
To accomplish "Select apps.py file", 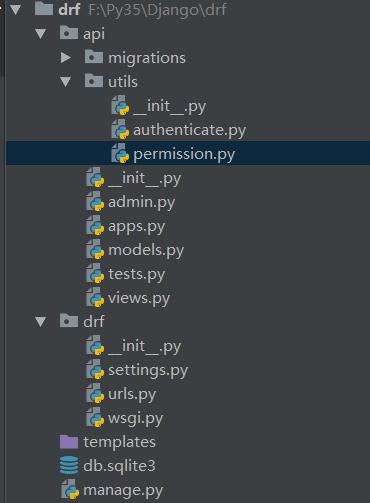I will click(136, 227).
